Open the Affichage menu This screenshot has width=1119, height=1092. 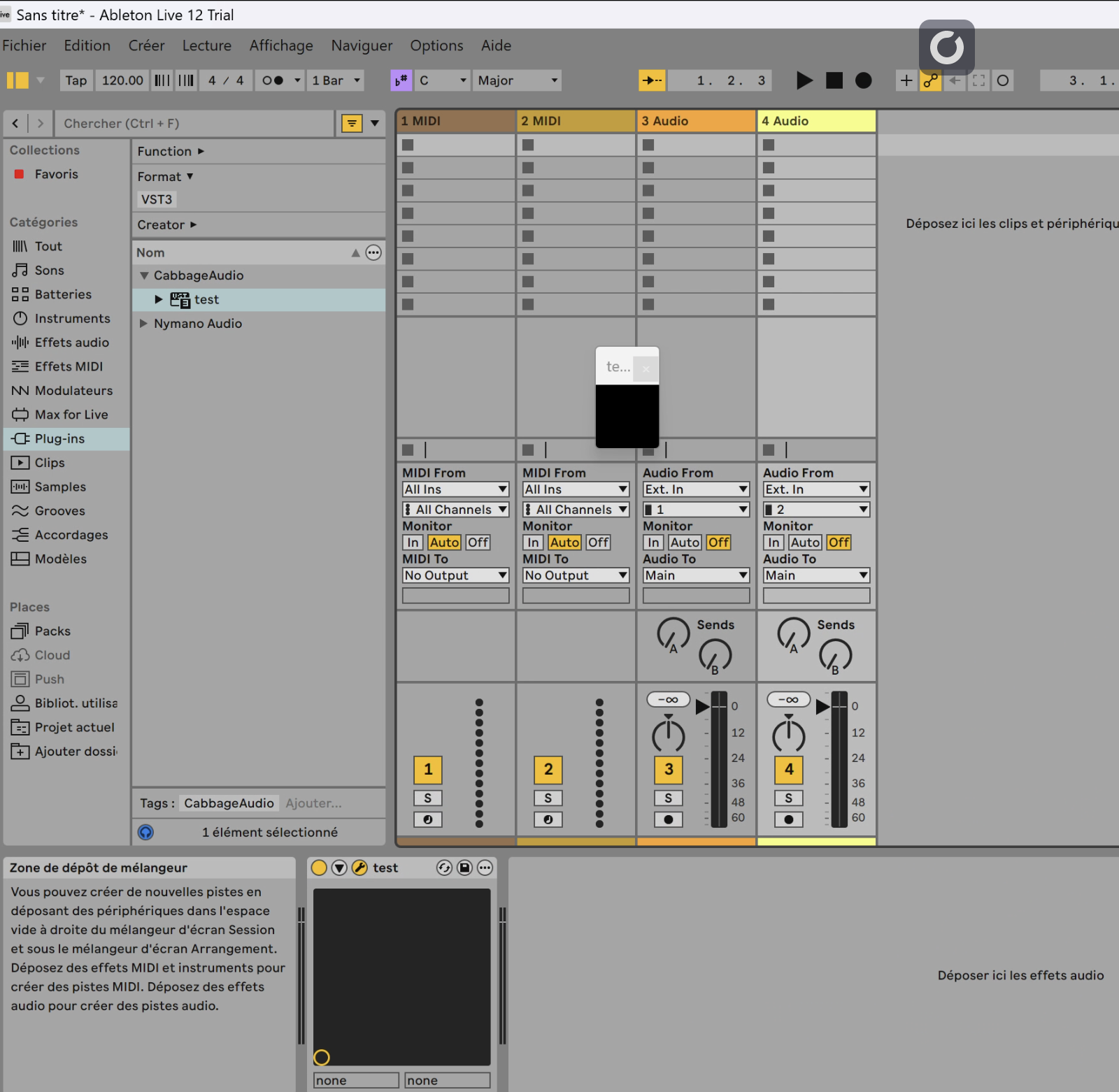[281, 45]
